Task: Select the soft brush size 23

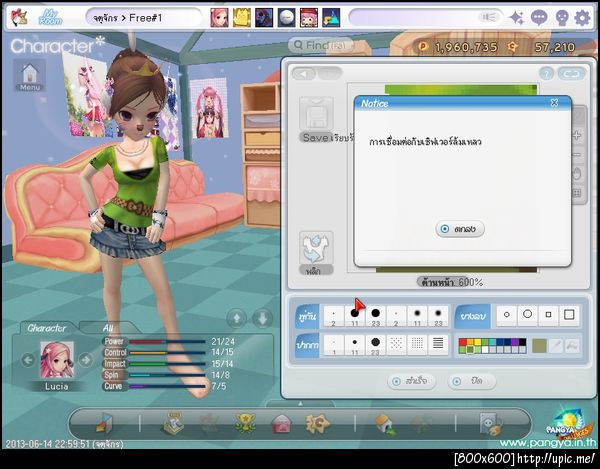Action: (438, 316)
